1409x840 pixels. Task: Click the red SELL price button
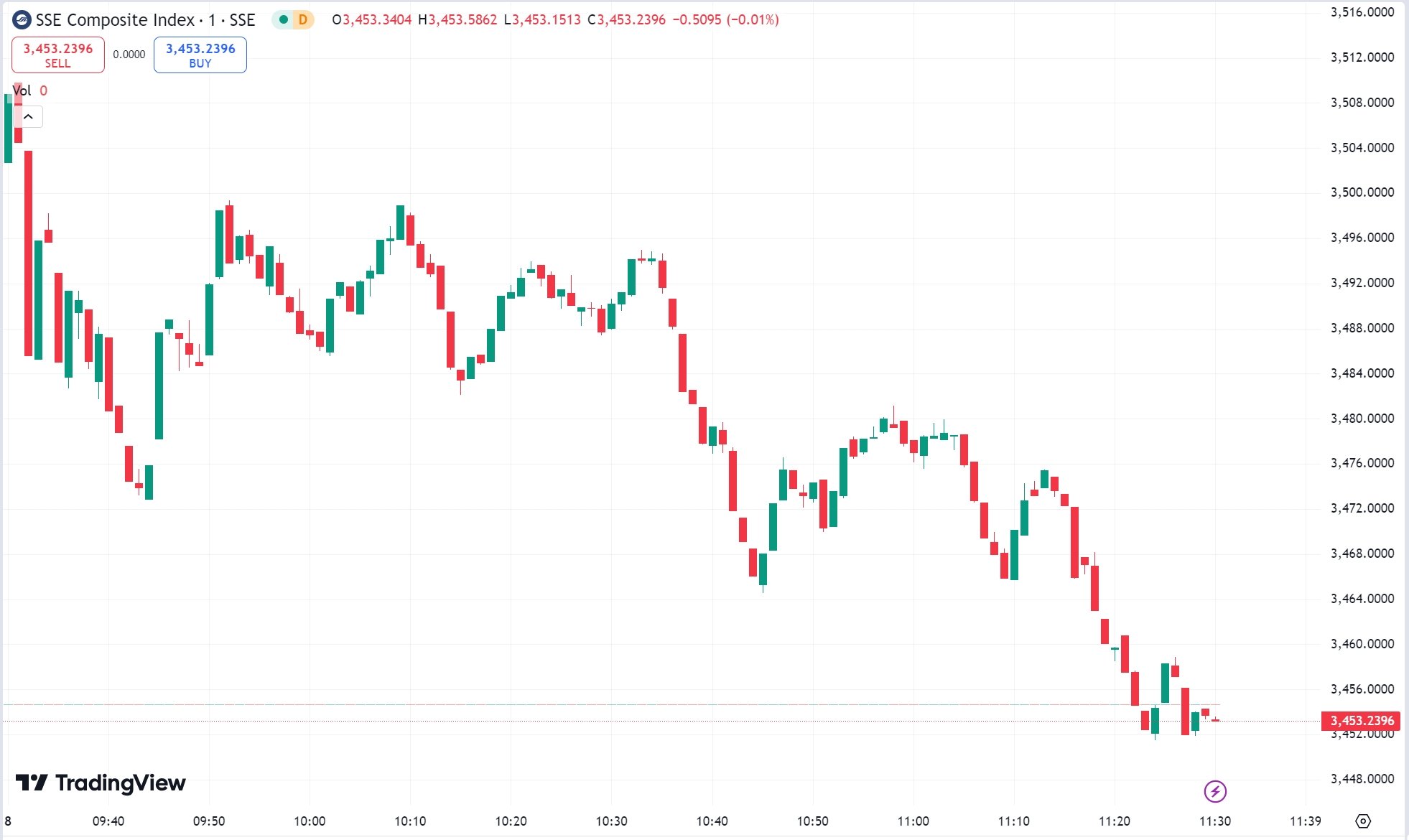[x=58, y=55]
